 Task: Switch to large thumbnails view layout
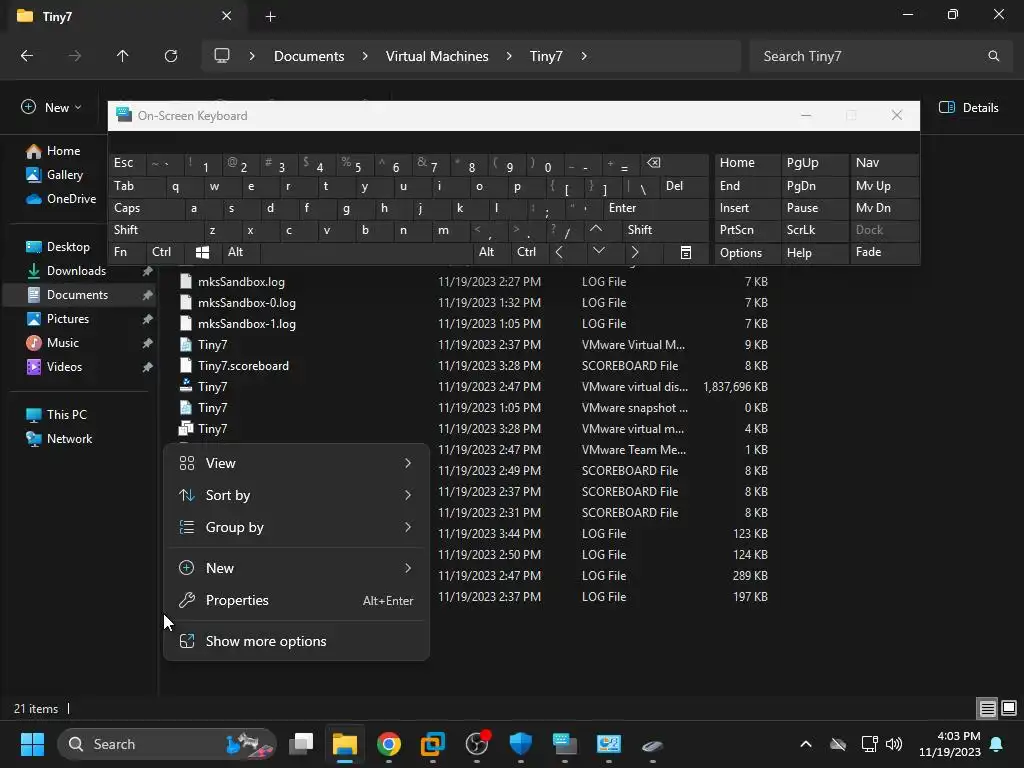pyautogui.click(x=1009, y=708)
